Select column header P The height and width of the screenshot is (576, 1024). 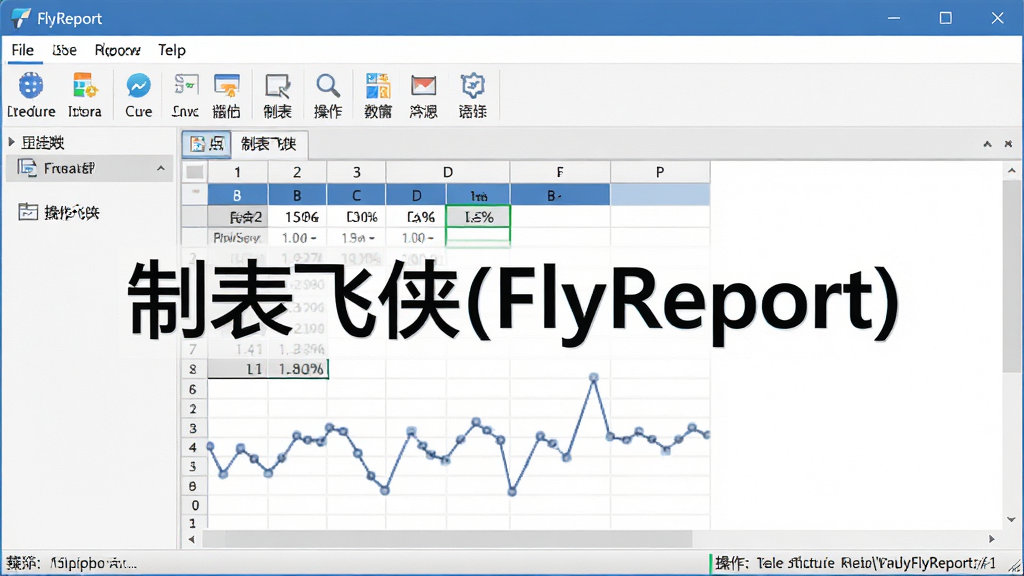click(660, 172)
